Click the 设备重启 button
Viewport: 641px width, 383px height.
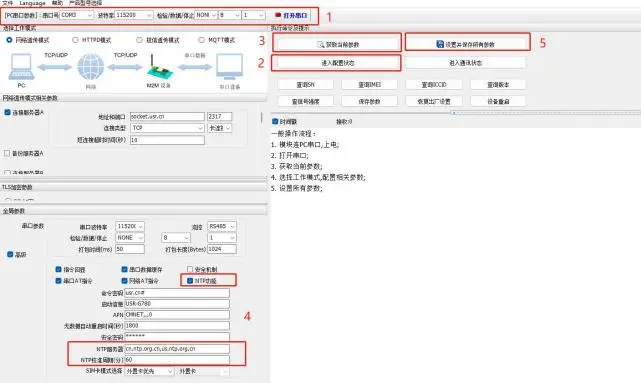498,101
